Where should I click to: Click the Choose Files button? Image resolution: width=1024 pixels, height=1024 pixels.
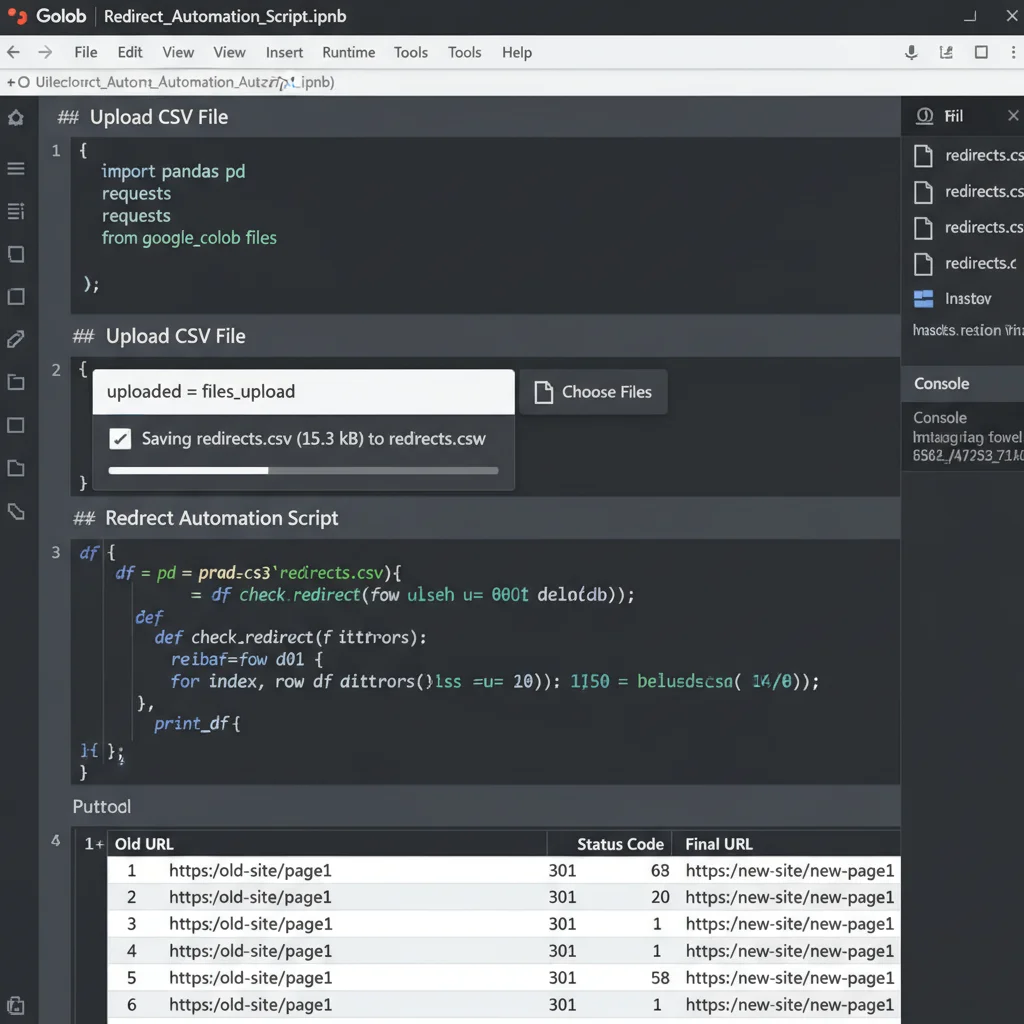click(594, 392)
